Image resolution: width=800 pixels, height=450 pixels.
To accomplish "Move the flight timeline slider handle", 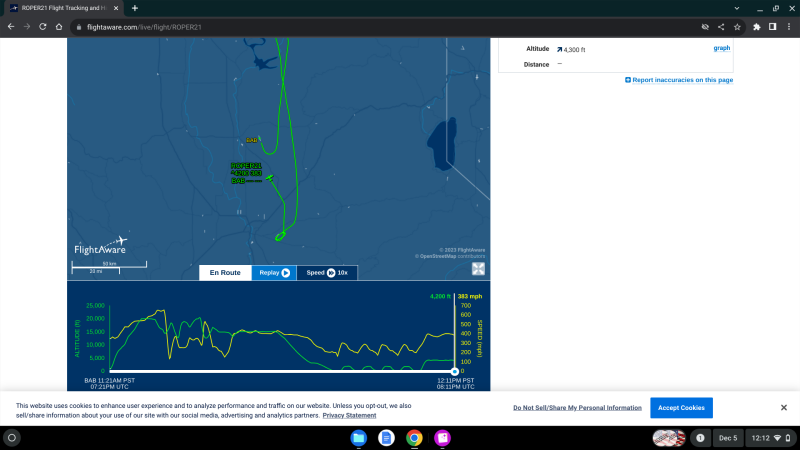I will 455,371.
